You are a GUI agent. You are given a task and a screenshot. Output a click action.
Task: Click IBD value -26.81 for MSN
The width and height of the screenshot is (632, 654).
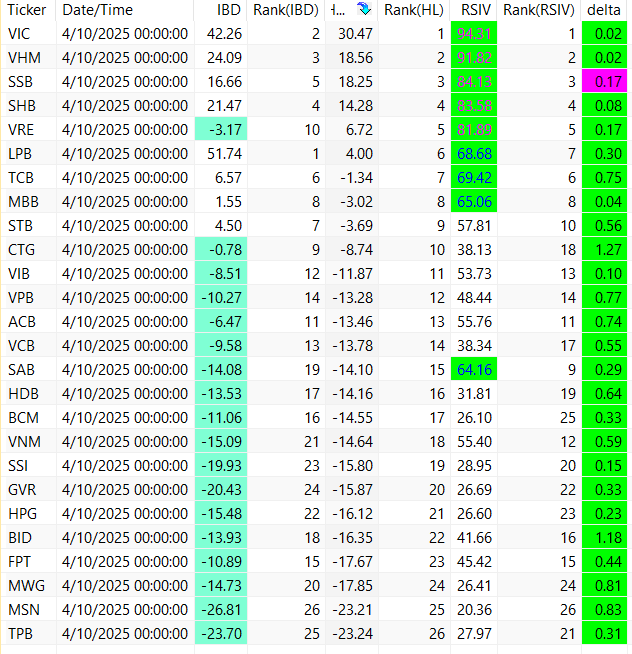click(x=221, y=609)
